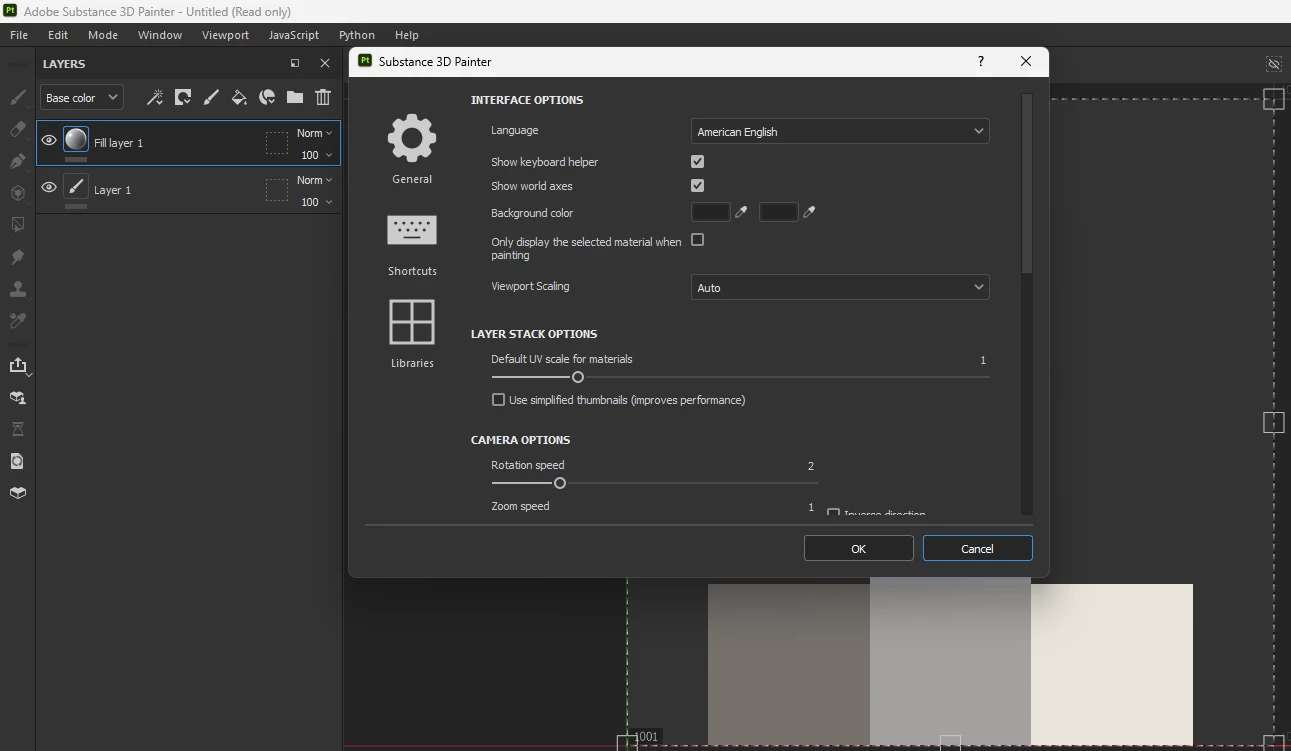
Task: Select the Material picker eyedropper tool
Action: pos(17,321)
